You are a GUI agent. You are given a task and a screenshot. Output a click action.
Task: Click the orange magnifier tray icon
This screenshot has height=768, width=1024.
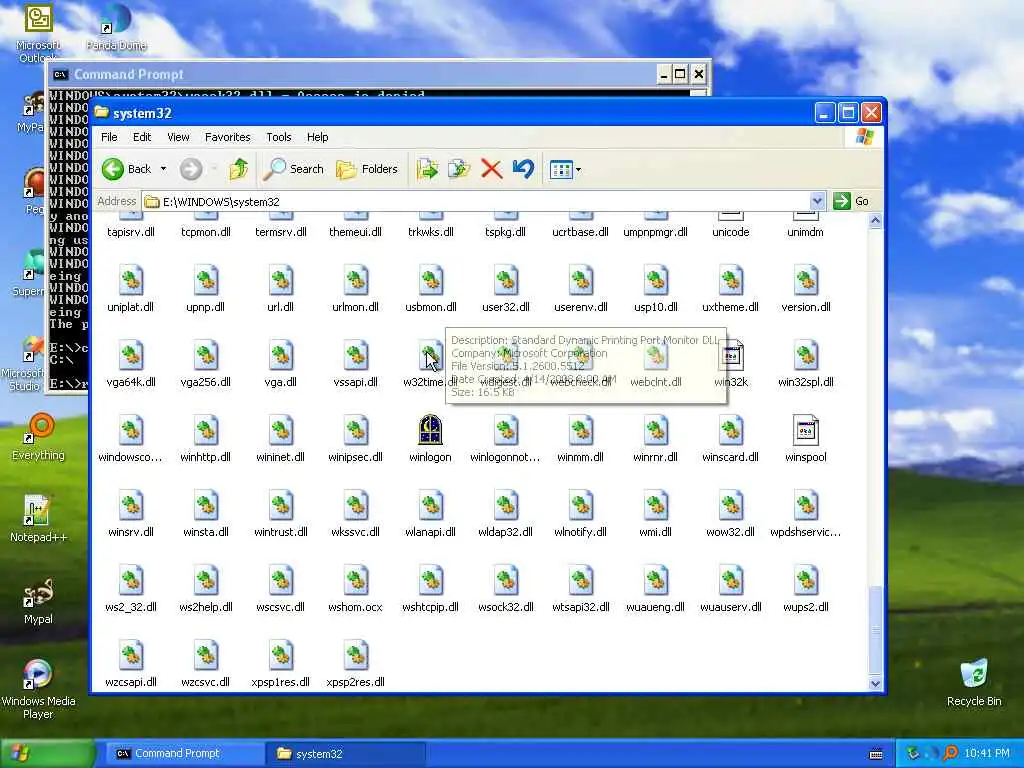coord(950,753)
